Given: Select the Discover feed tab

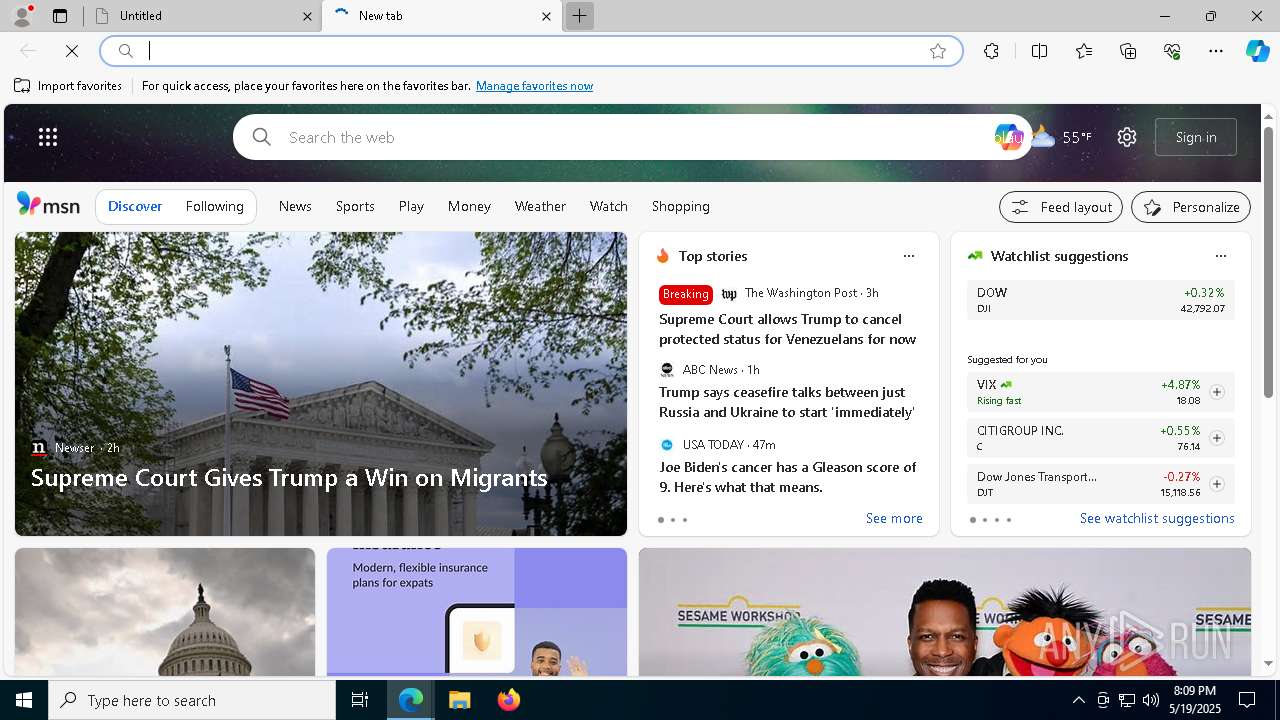Looking at the screenshot, I should coord(135,206).
